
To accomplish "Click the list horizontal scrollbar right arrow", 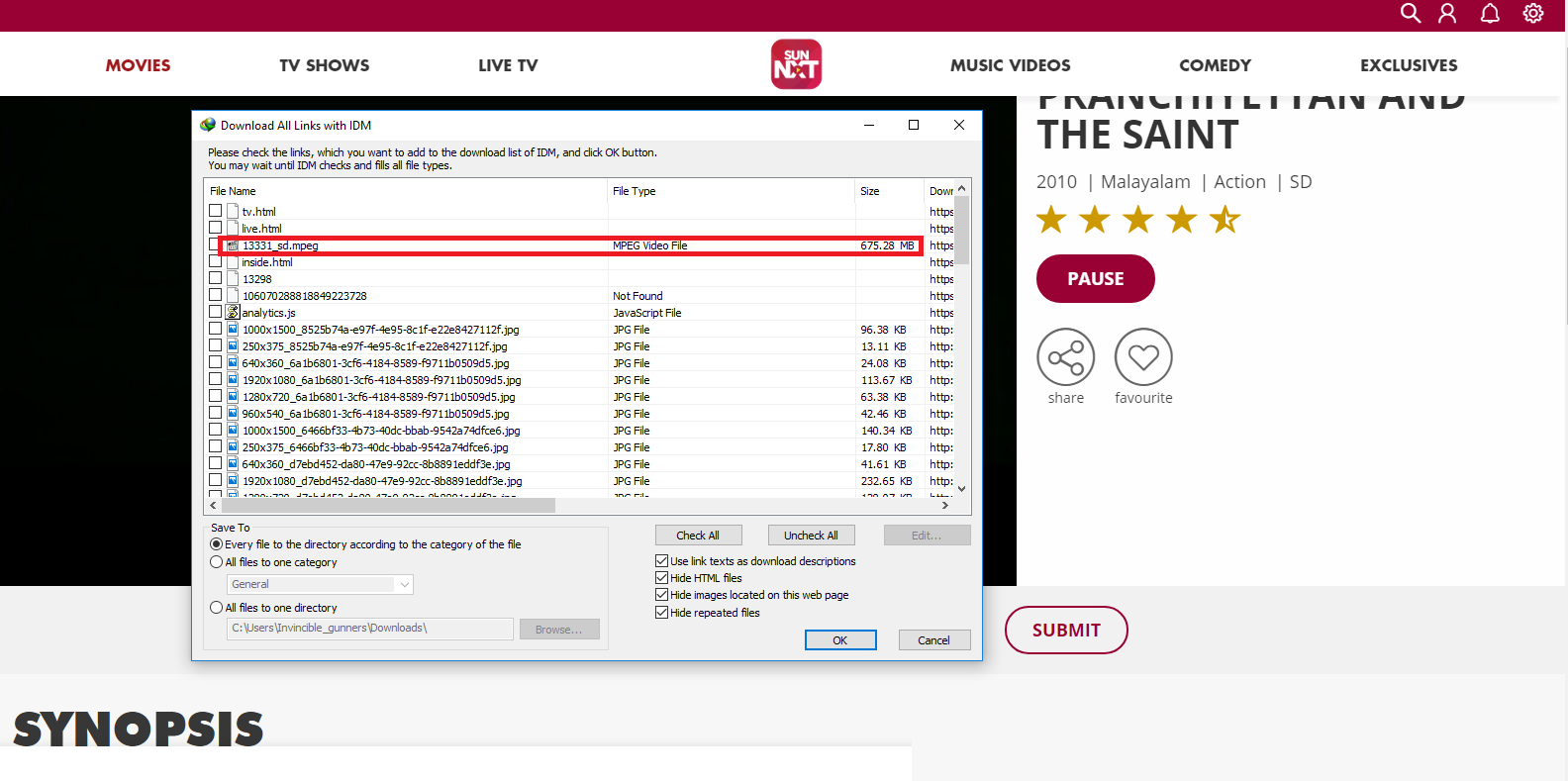I will (x=945, y=505).
